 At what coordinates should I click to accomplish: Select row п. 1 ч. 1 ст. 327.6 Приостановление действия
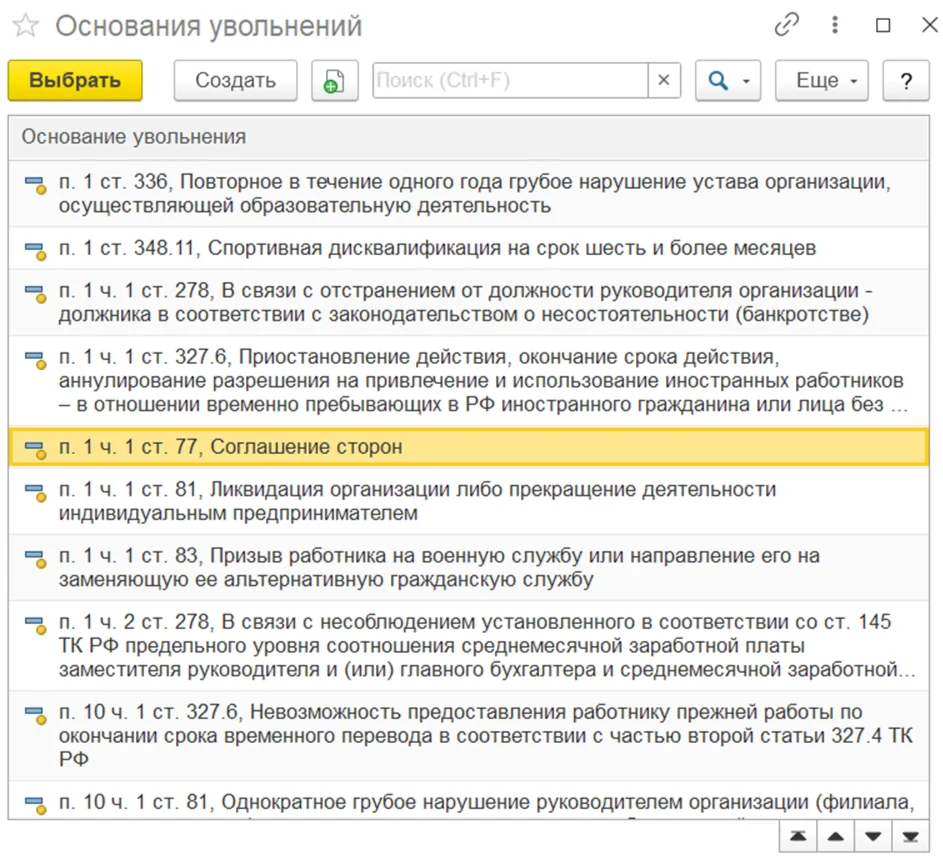pos(468,381)
